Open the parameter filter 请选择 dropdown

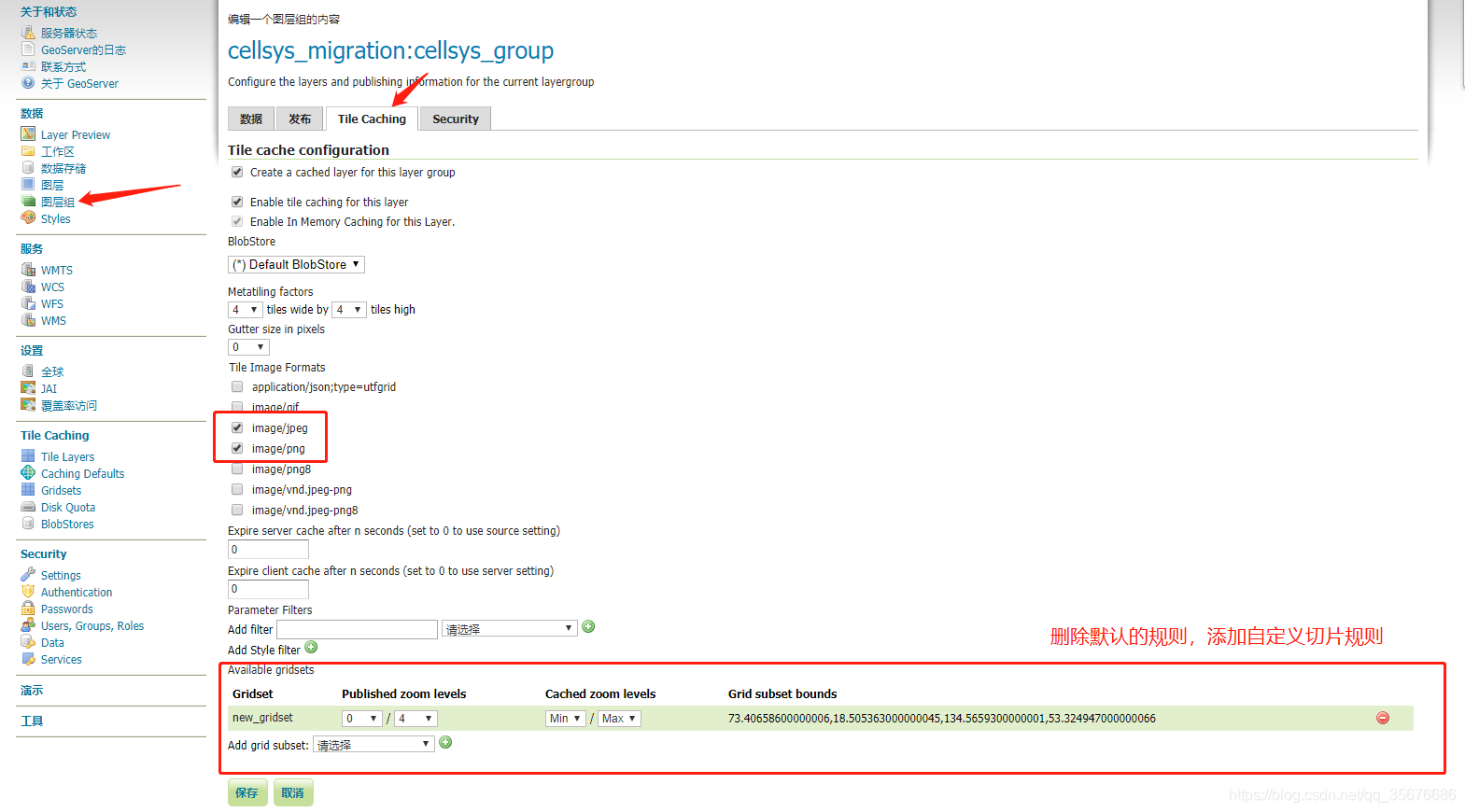510,629
